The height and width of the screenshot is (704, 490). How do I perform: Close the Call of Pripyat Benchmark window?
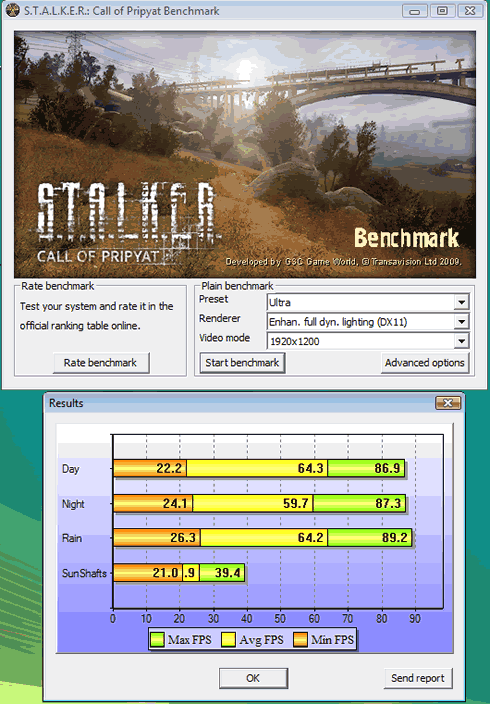470,10
